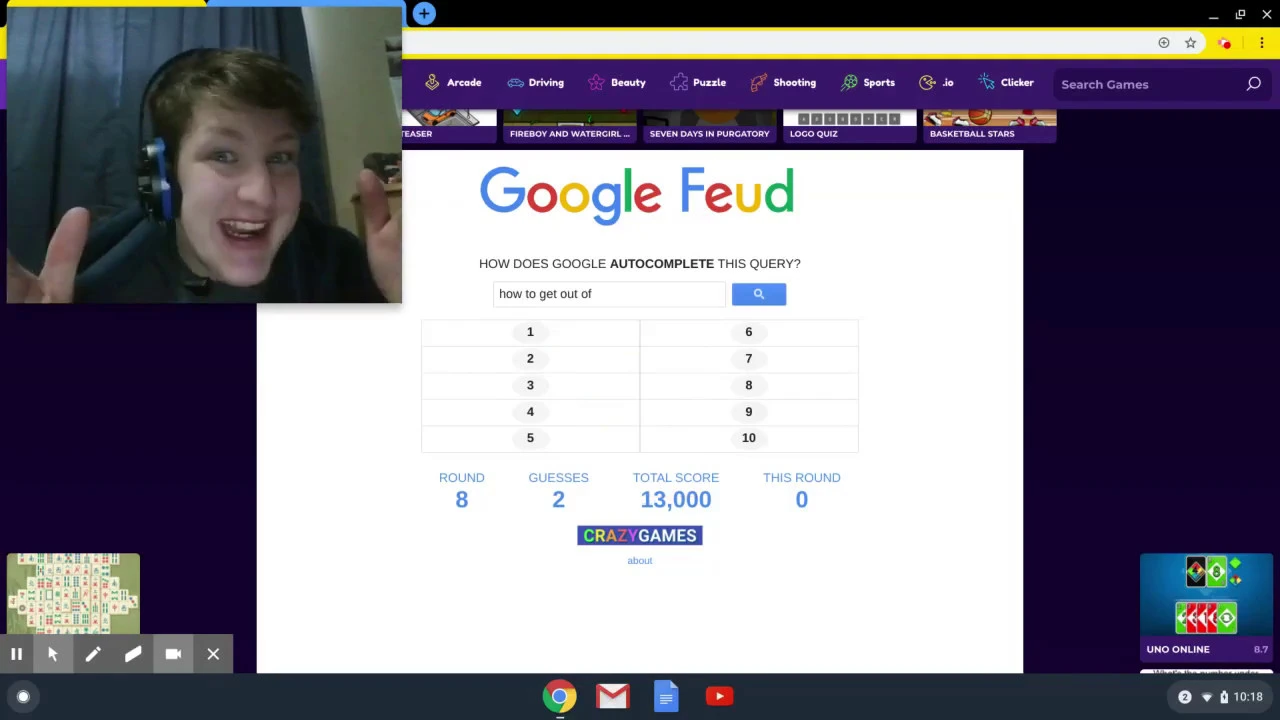The height and width of the screenshot is (720, 1280).
Task: Click answer slot number 10
Action: pyautogui.click(x=748, y=438)
